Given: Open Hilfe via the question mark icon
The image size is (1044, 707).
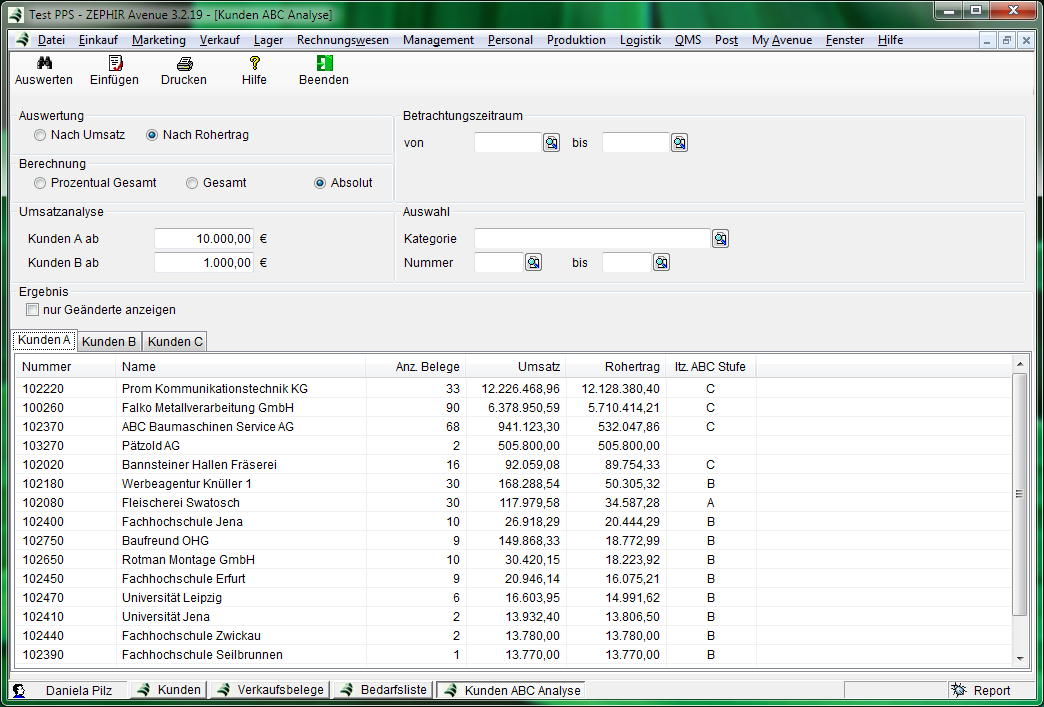Looking at the screenshot, I should (x=254, y=63).
